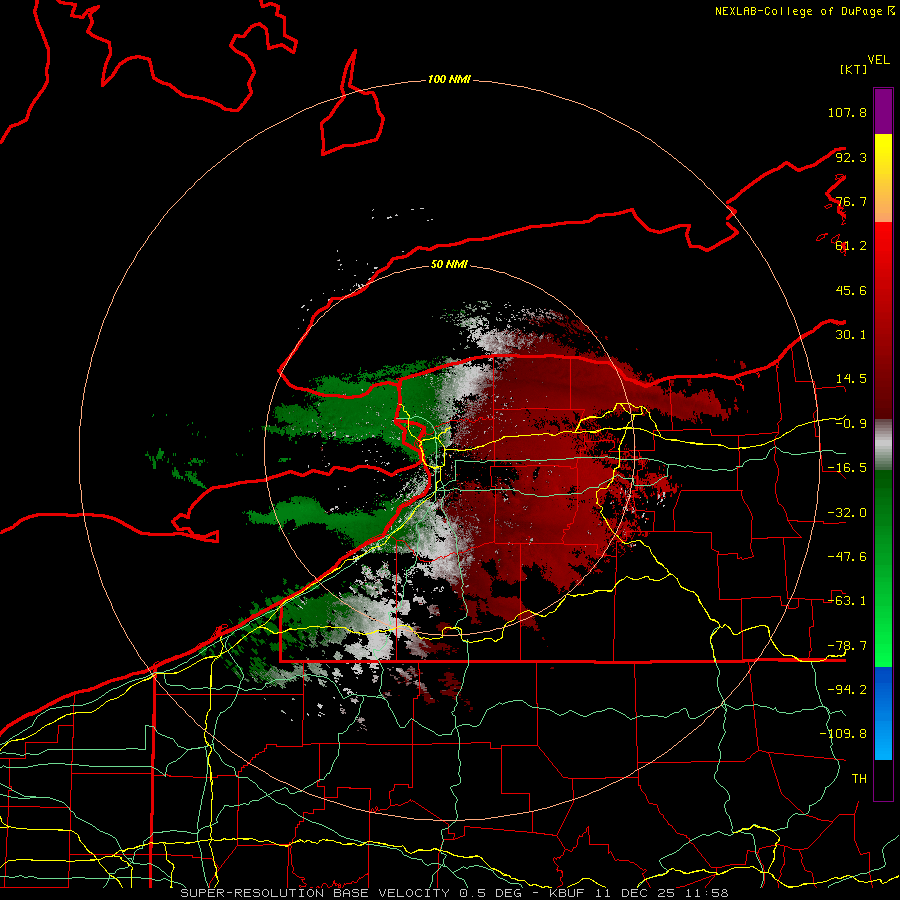
Task: Pick the purple segment of velocity color bar
Action: 883,111
